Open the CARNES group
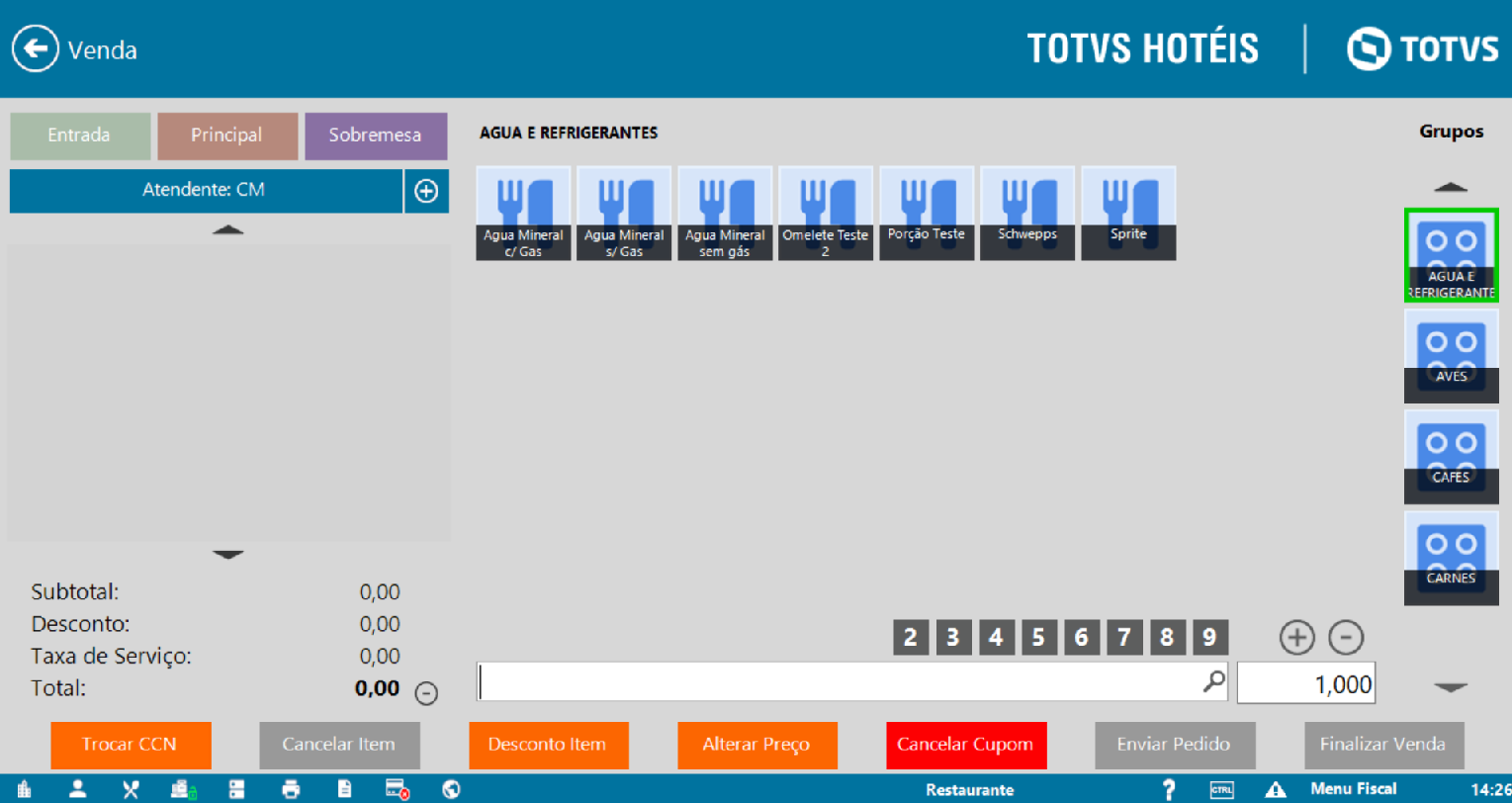 click(x=1451, y=558)
